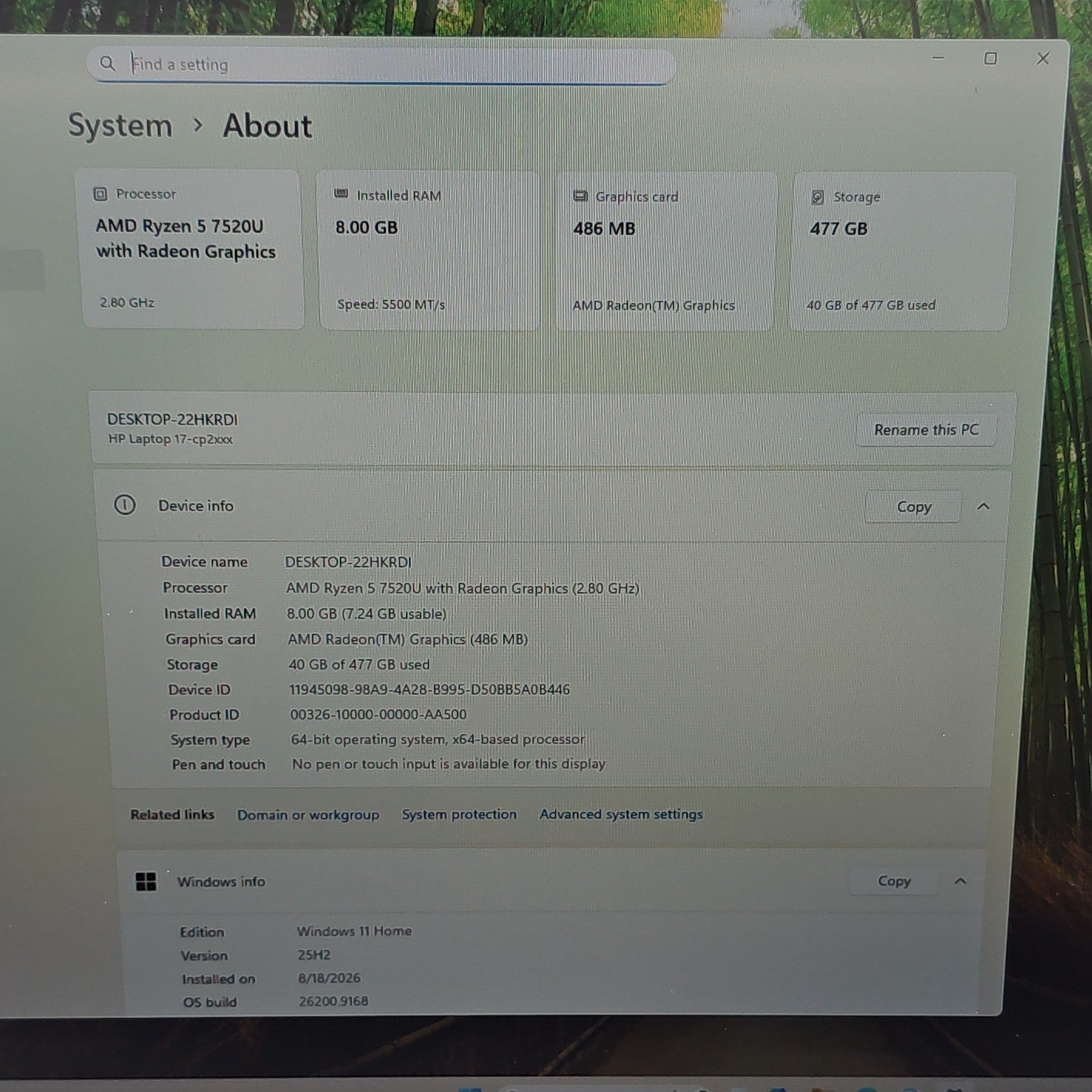Click the Storage card disk icon
The height and width of the screenshot is (1092, 1092).
click(818, 197)
